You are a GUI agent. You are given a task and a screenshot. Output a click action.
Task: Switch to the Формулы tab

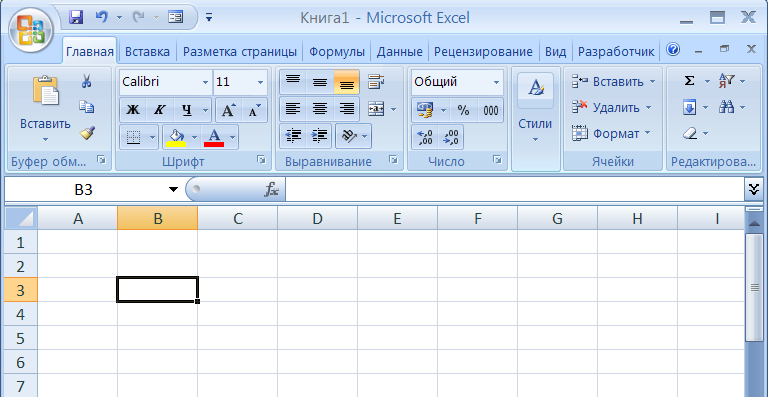point(337,52)
